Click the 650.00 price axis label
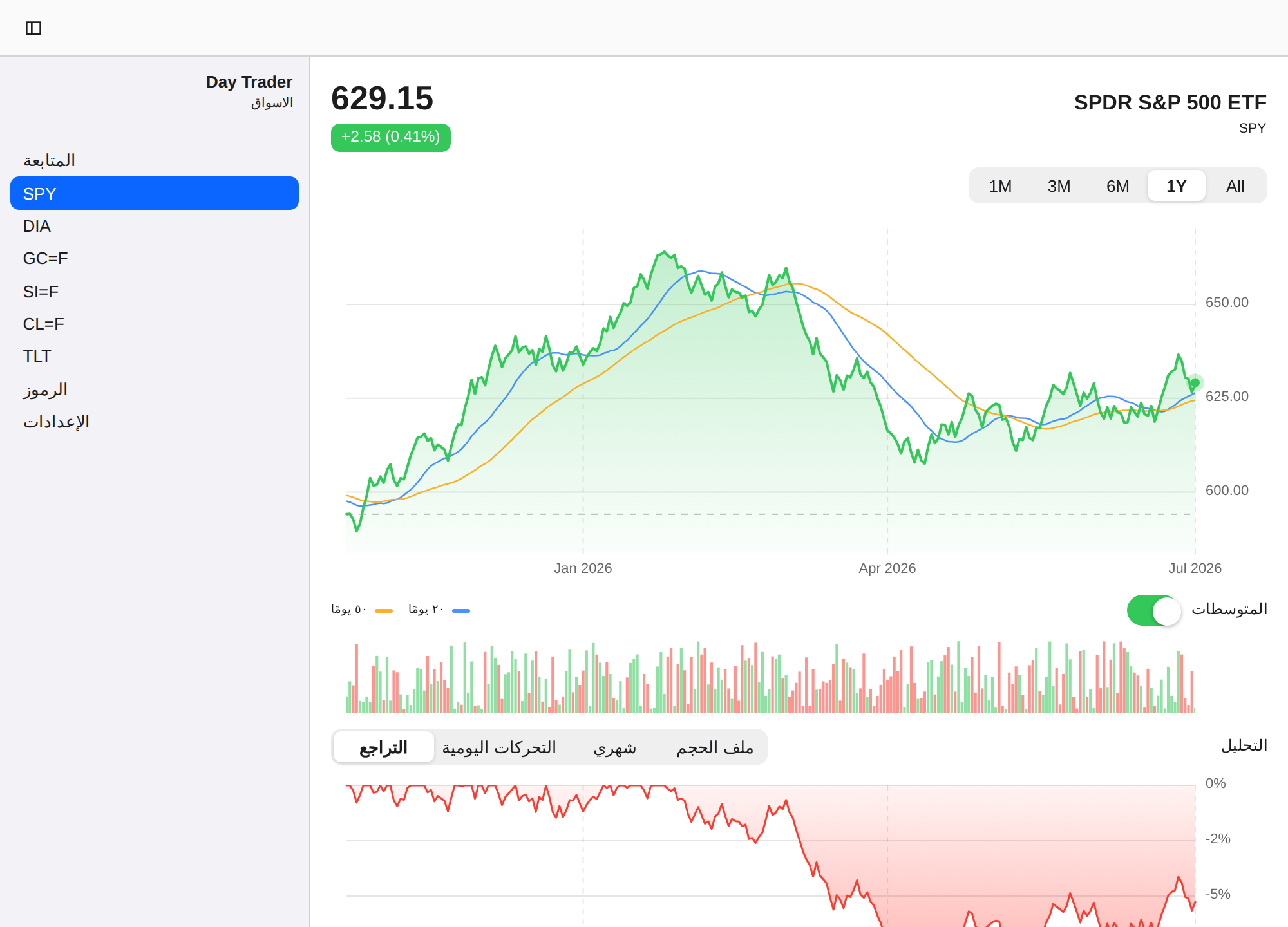Screen dimensions: 1288x927 [x=1227, y=303]
